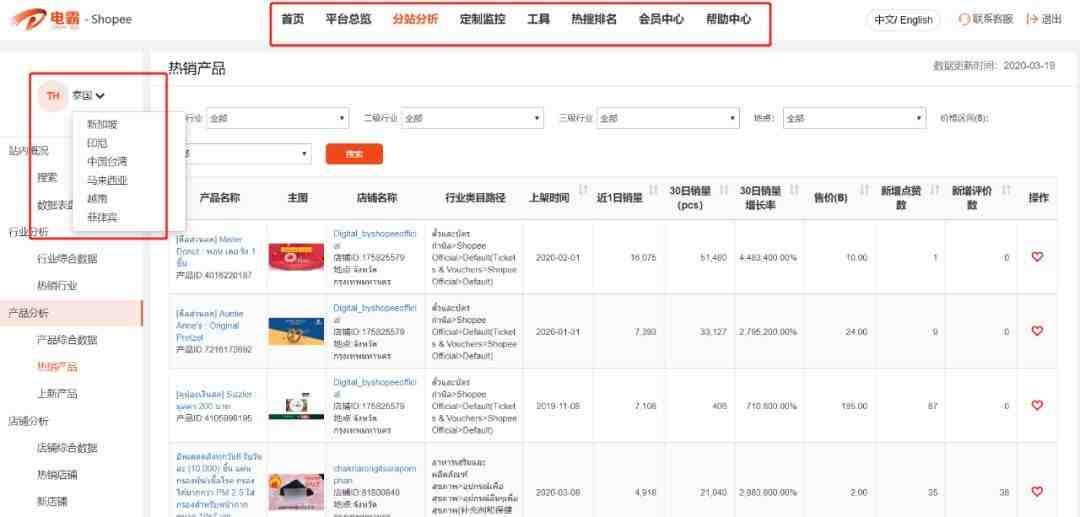1080x517 pixels.
Task: Click heart icon in Sizzler product row
Action: point(1037,405)
